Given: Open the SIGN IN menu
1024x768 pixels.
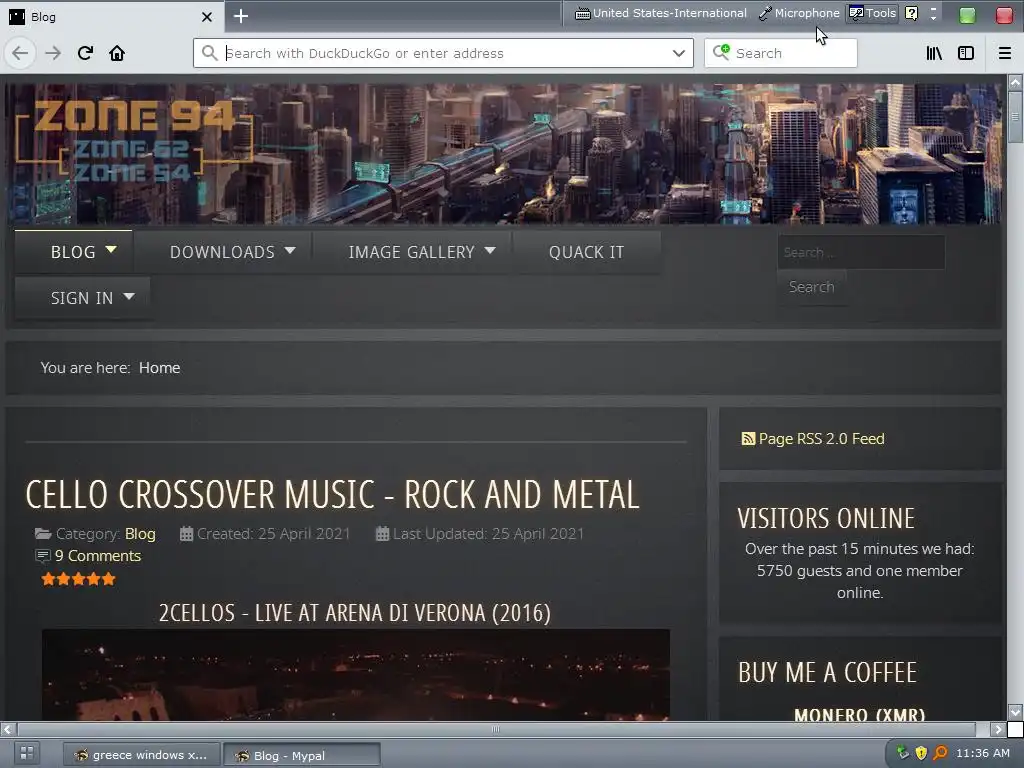Looking at the screenshot, I should [82, 298].
